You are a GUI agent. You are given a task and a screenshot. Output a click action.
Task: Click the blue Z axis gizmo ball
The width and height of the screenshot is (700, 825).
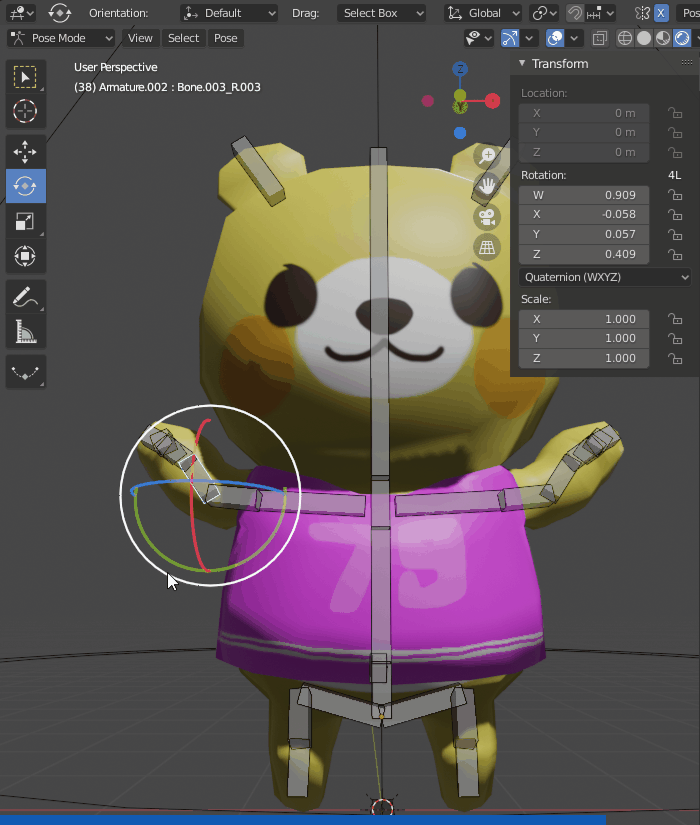pyautogui.click(x=460, y=68)
